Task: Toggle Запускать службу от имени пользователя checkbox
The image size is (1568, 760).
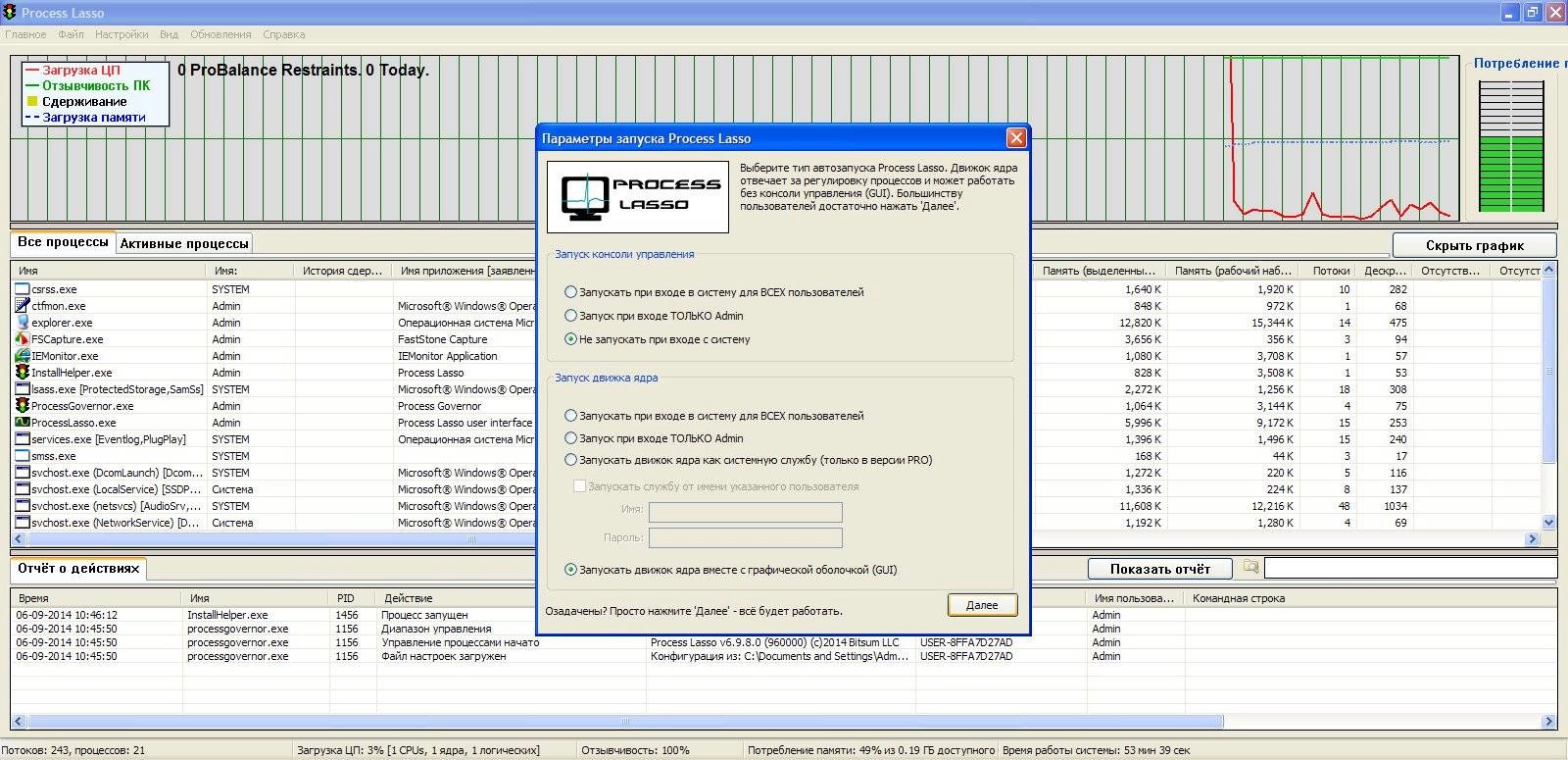Action: [579, 486]
